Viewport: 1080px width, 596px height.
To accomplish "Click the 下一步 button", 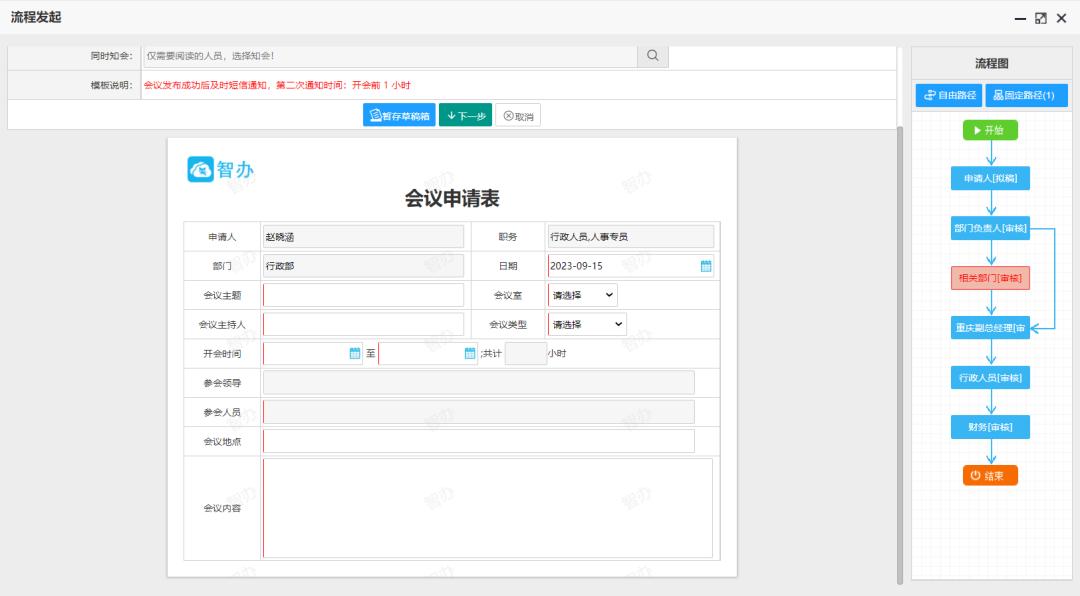I will click(464, 114).
